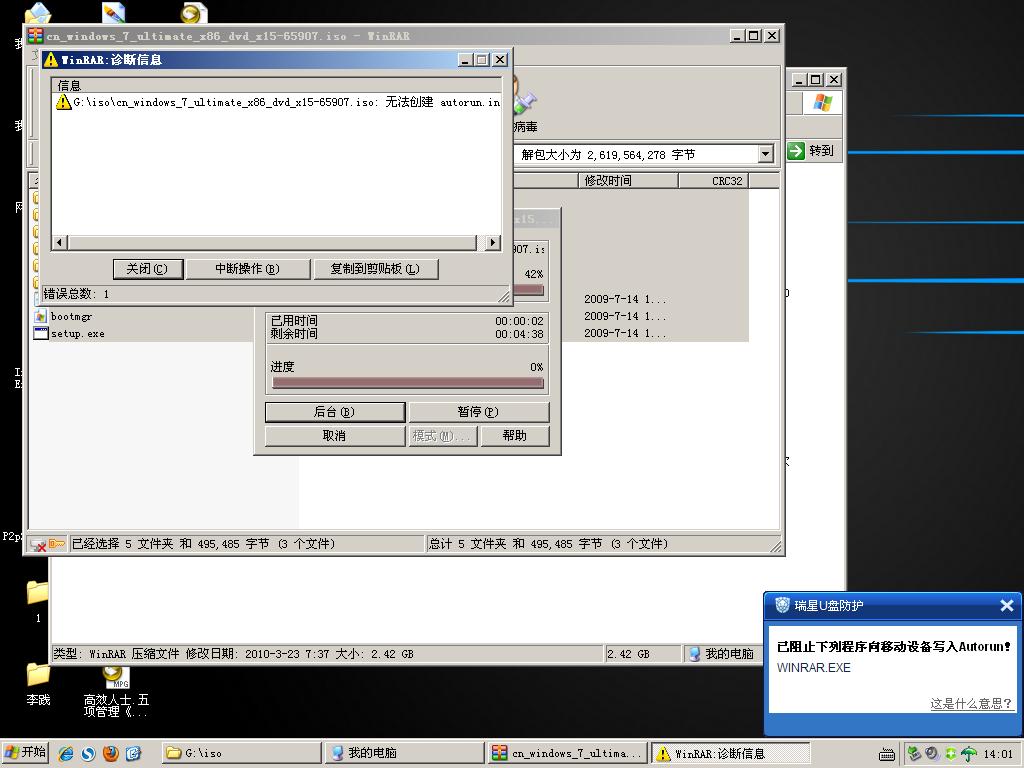Close the 瑞星U盘防护 notification popup

tap(1006, 606)
